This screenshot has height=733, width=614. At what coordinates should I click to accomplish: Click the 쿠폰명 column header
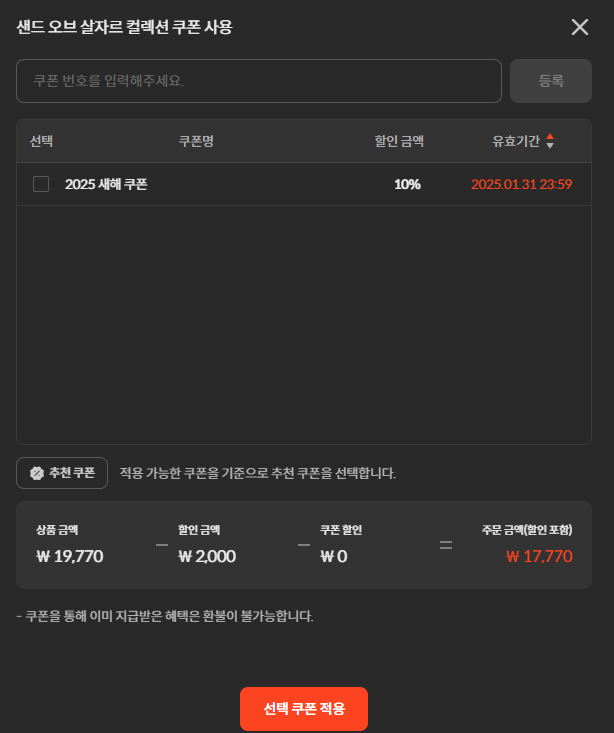coord(196,141)
